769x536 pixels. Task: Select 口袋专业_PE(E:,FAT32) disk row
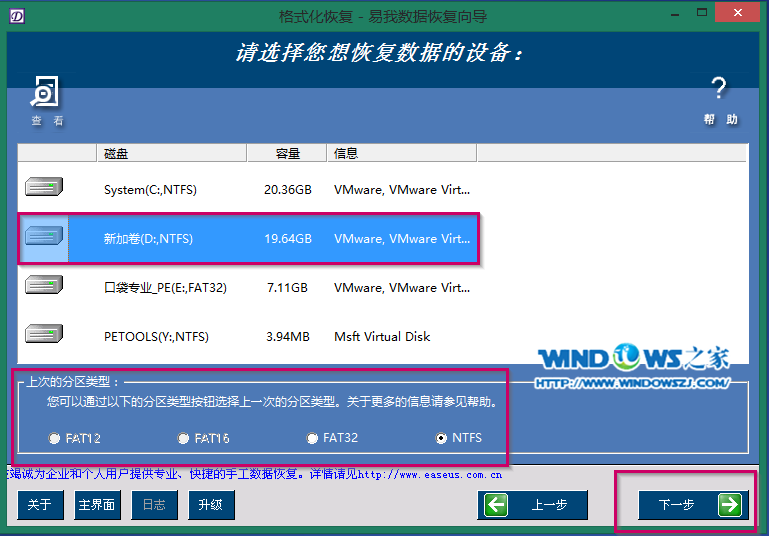pos(248,288)
